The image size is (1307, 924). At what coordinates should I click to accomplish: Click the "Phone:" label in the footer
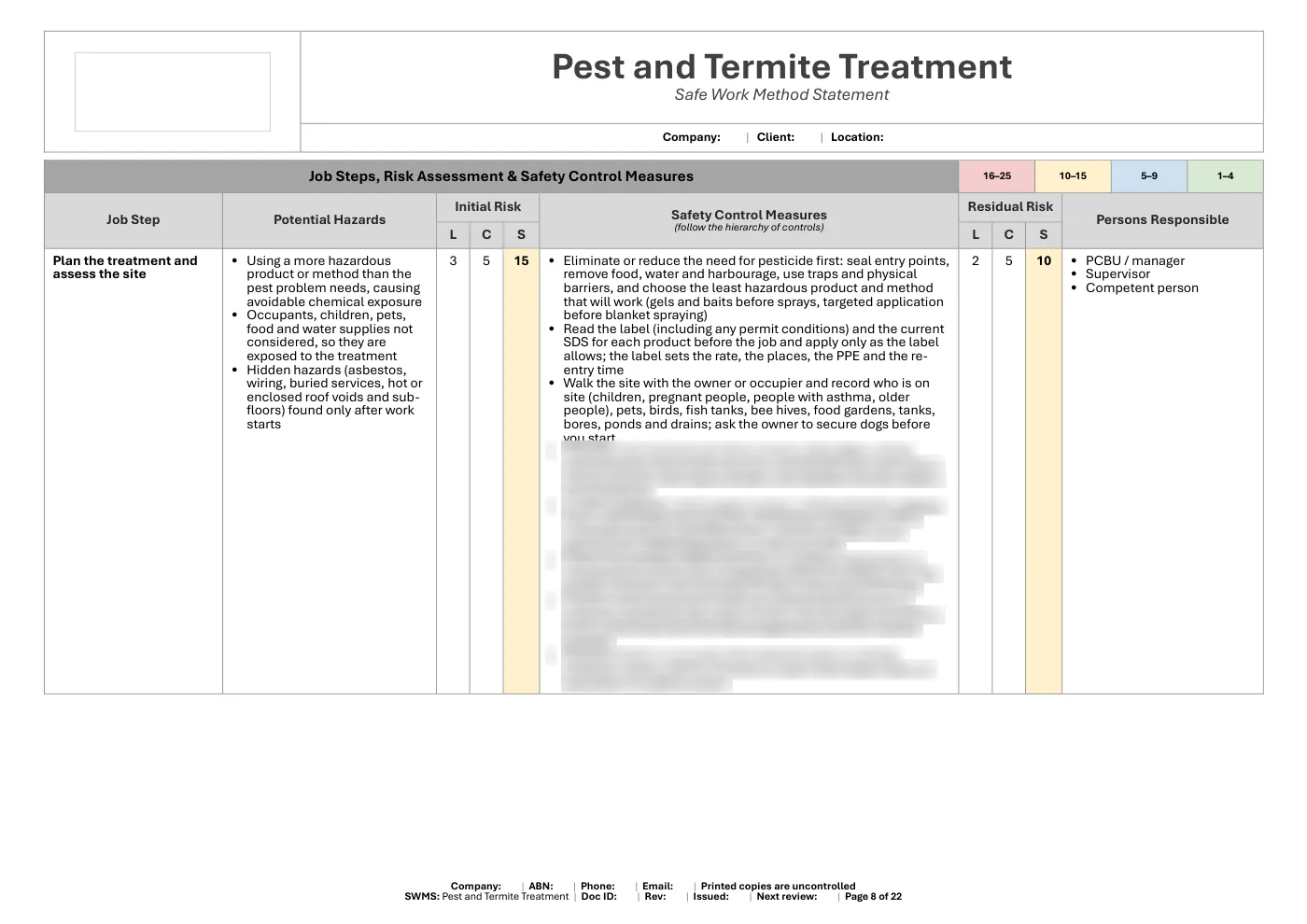click(x=597, y=887)
